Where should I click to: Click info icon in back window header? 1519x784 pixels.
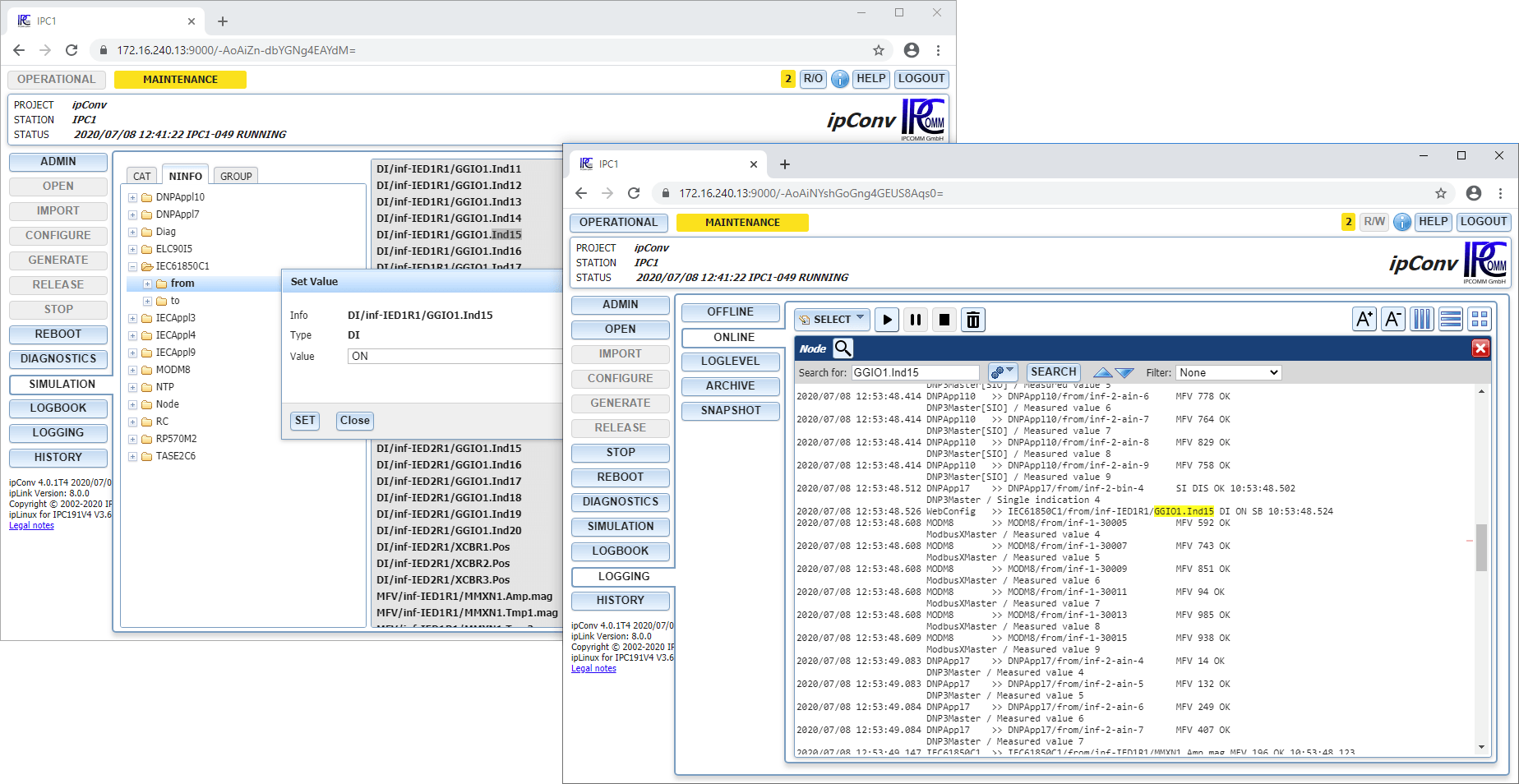(840, 79)
